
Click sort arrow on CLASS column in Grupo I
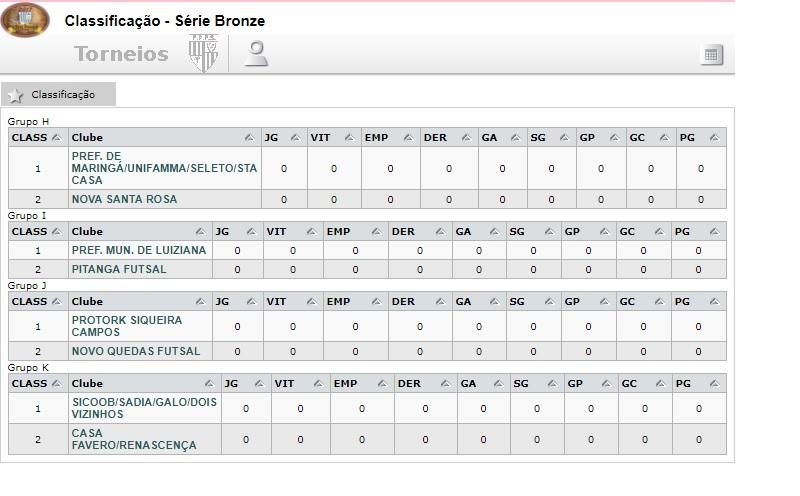56,232
